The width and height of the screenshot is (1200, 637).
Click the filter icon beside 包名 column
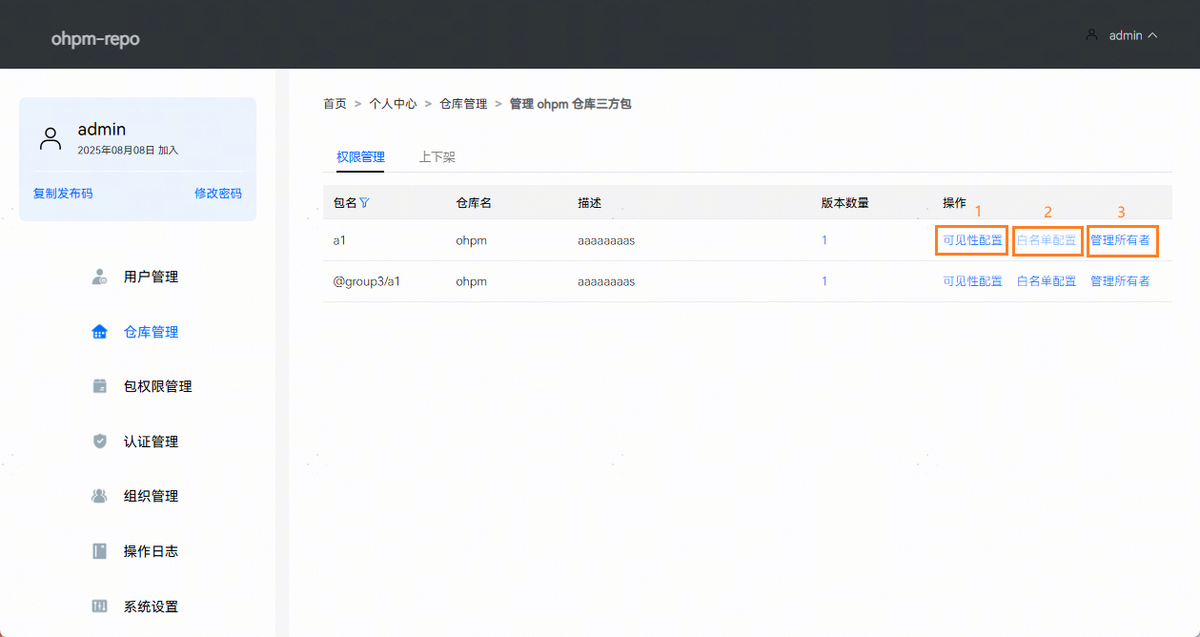pyautogui.click(x=365, y=203)
